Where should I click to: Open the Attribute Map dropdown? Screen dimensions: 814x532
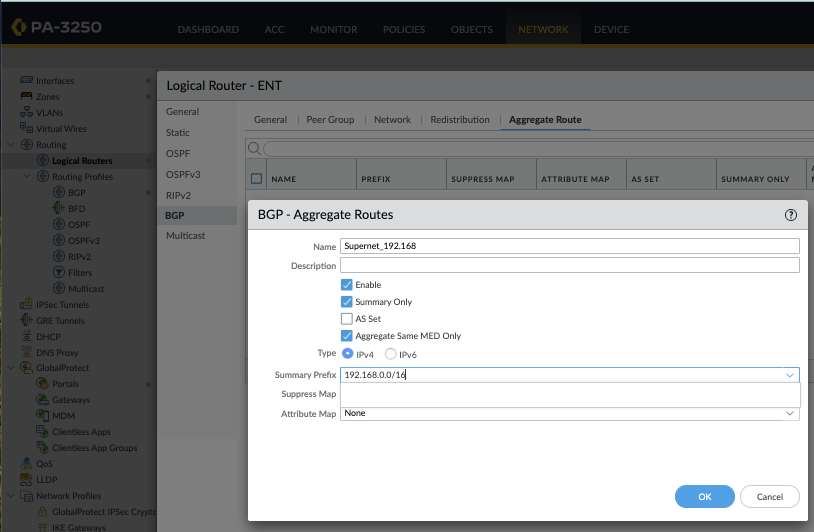coord(790,413)
